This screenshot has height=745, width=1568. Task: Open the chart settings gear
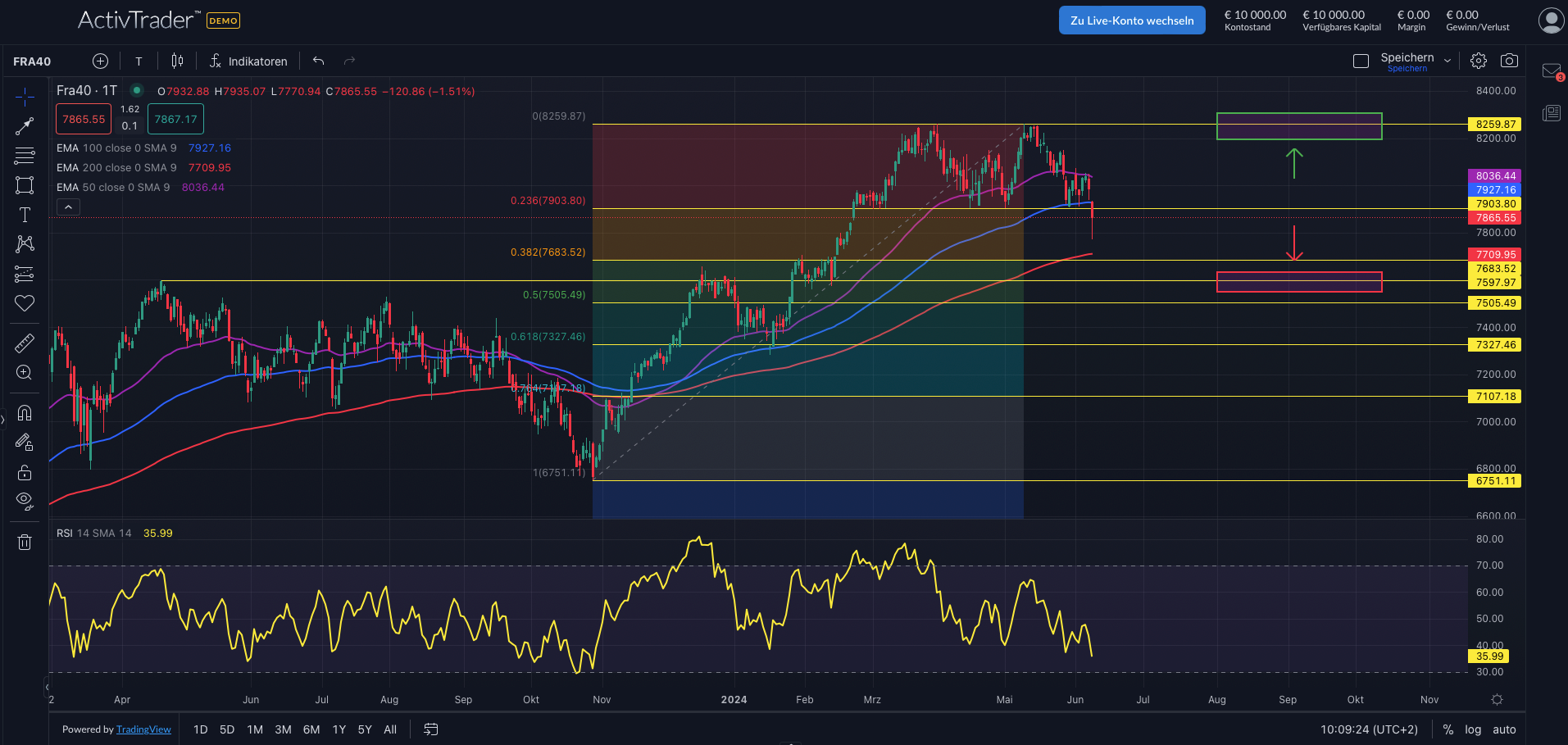coord(1478,60)
